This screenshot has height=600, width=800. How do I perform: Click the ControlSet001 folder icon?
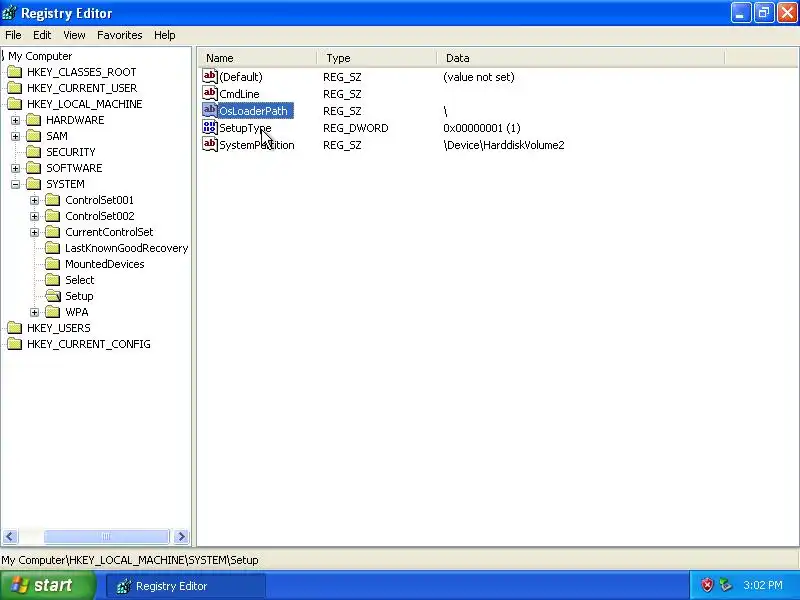click(x=53, y=199)
